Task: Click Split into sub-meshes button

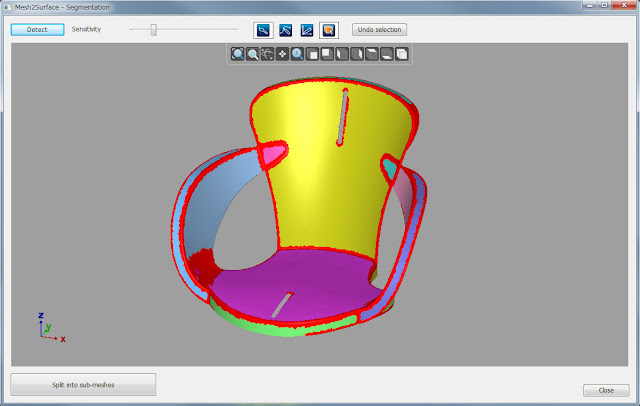Action: pos(83,384)
